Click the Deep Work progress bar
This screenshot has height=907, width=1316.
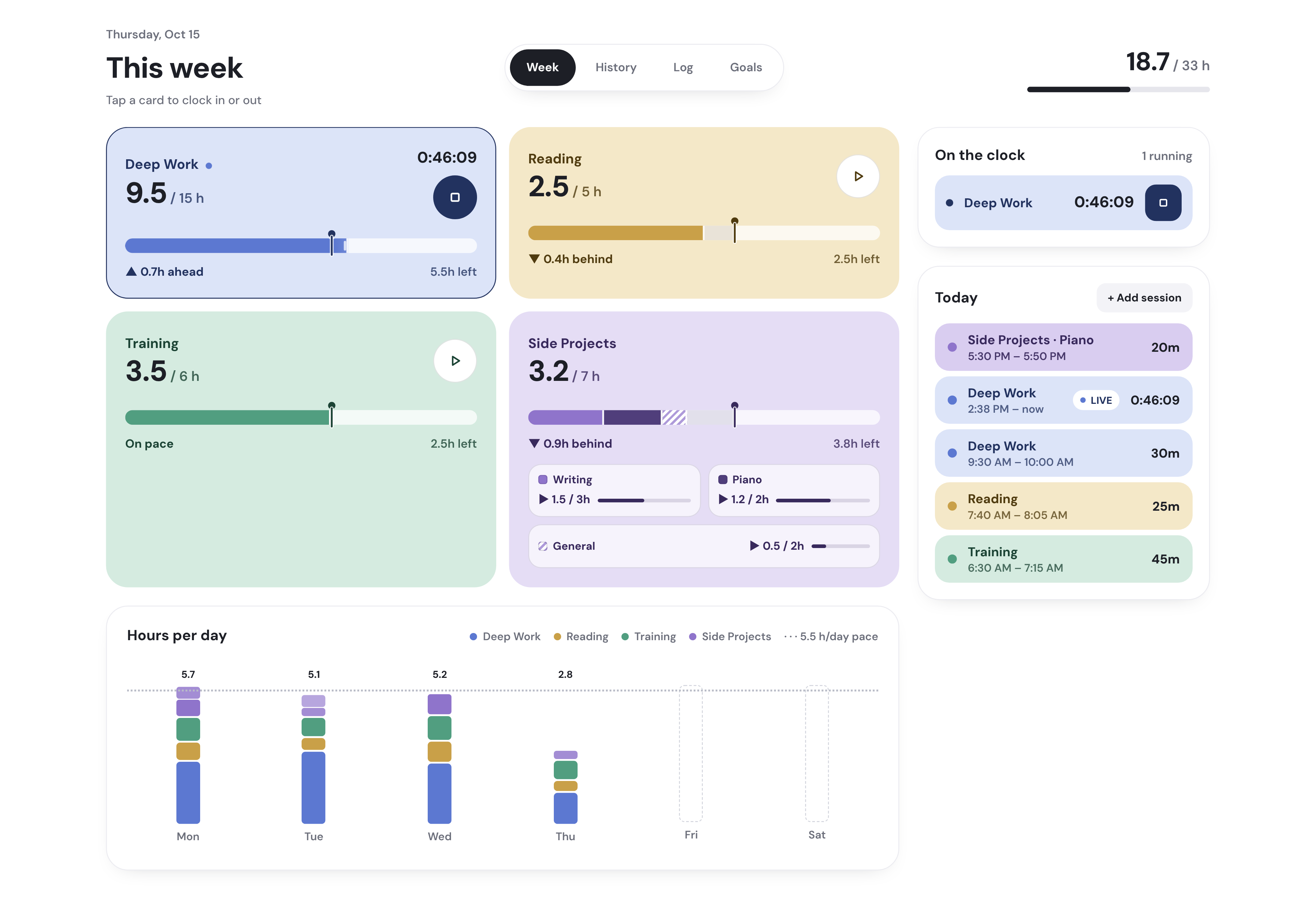click(x=301, y=246)
